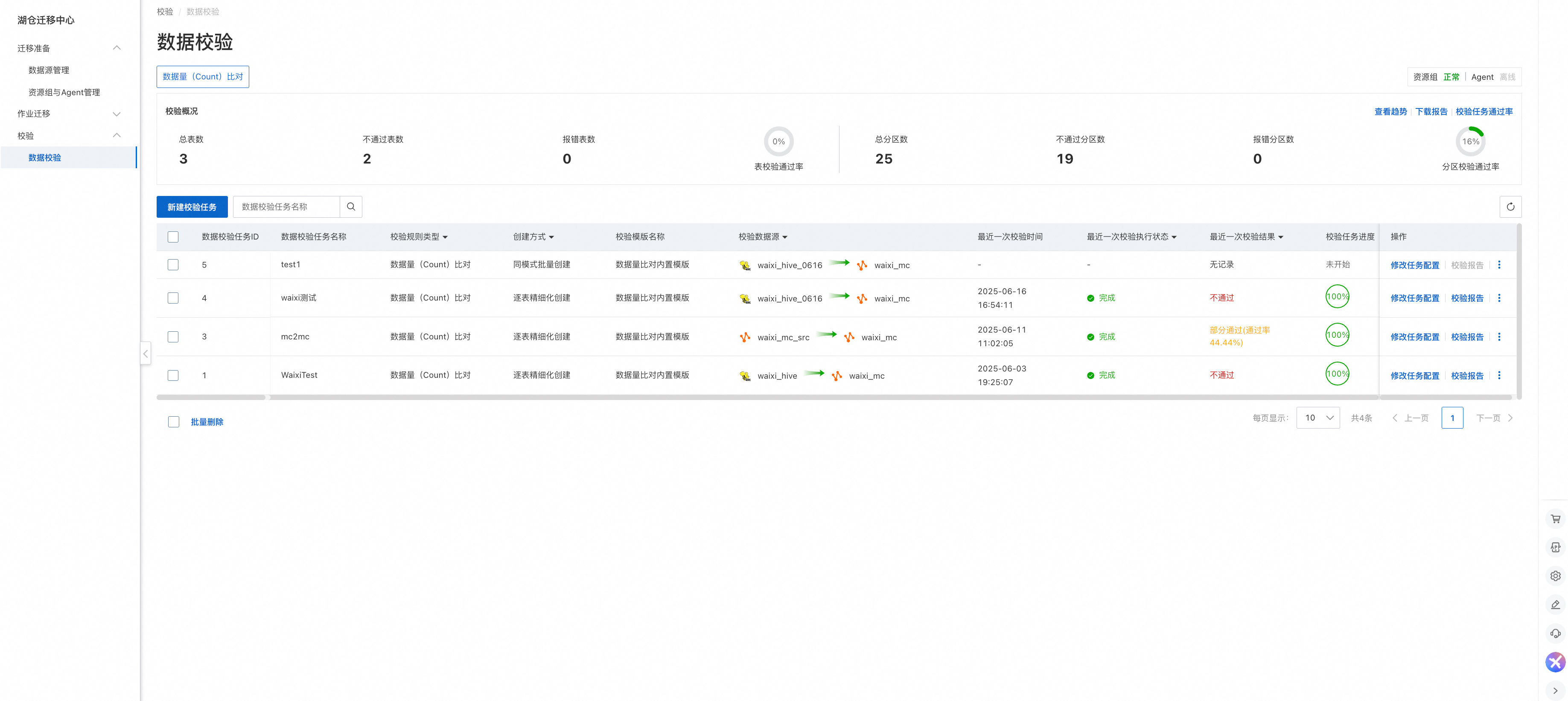Open the 校验规则类型 column filter
This screenshot has width=1568, height=701.
[445, 237]
